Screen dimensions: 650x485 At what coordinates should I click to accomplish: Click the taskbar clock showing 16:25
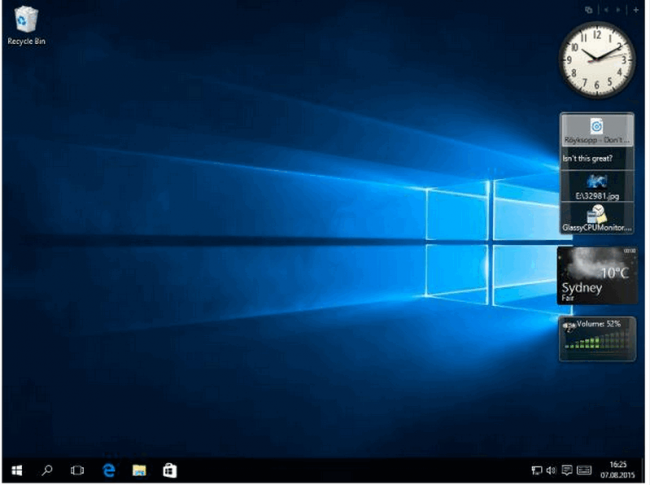tap(617, 470)
